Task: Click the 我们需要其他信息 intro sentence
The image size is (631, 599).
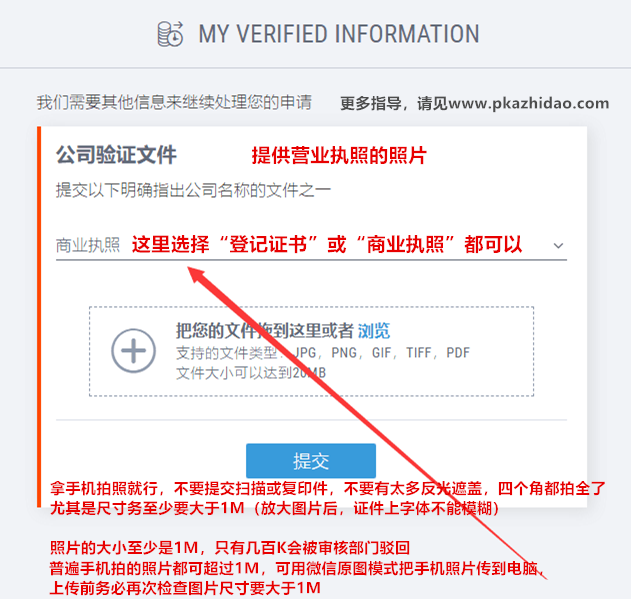Action: tap(174, 102)
